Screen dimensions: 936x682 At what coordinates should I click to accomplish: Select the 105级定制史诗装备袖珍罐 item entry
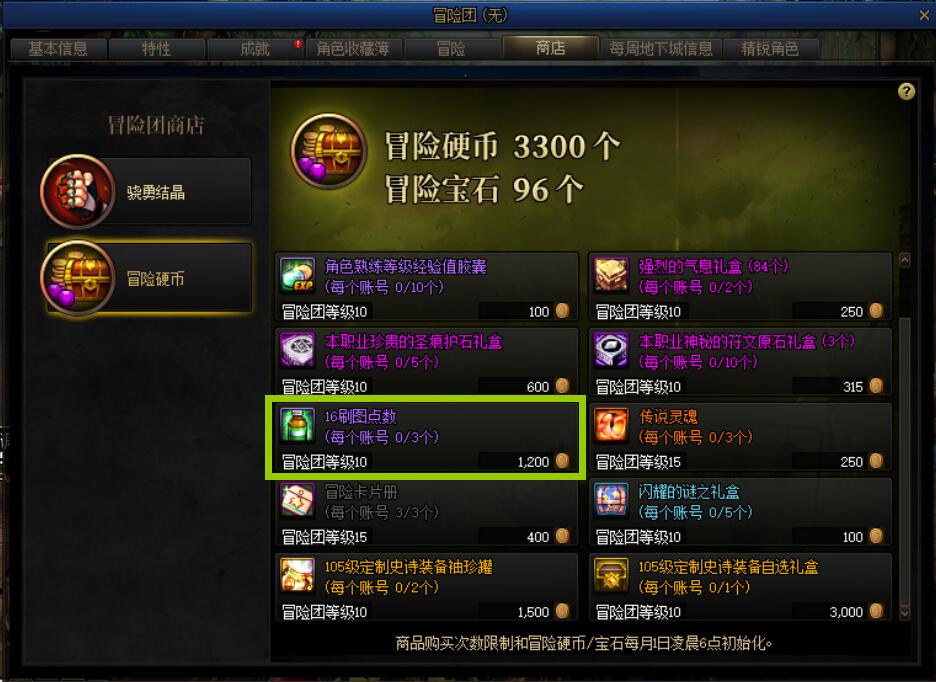click(427, 586)
